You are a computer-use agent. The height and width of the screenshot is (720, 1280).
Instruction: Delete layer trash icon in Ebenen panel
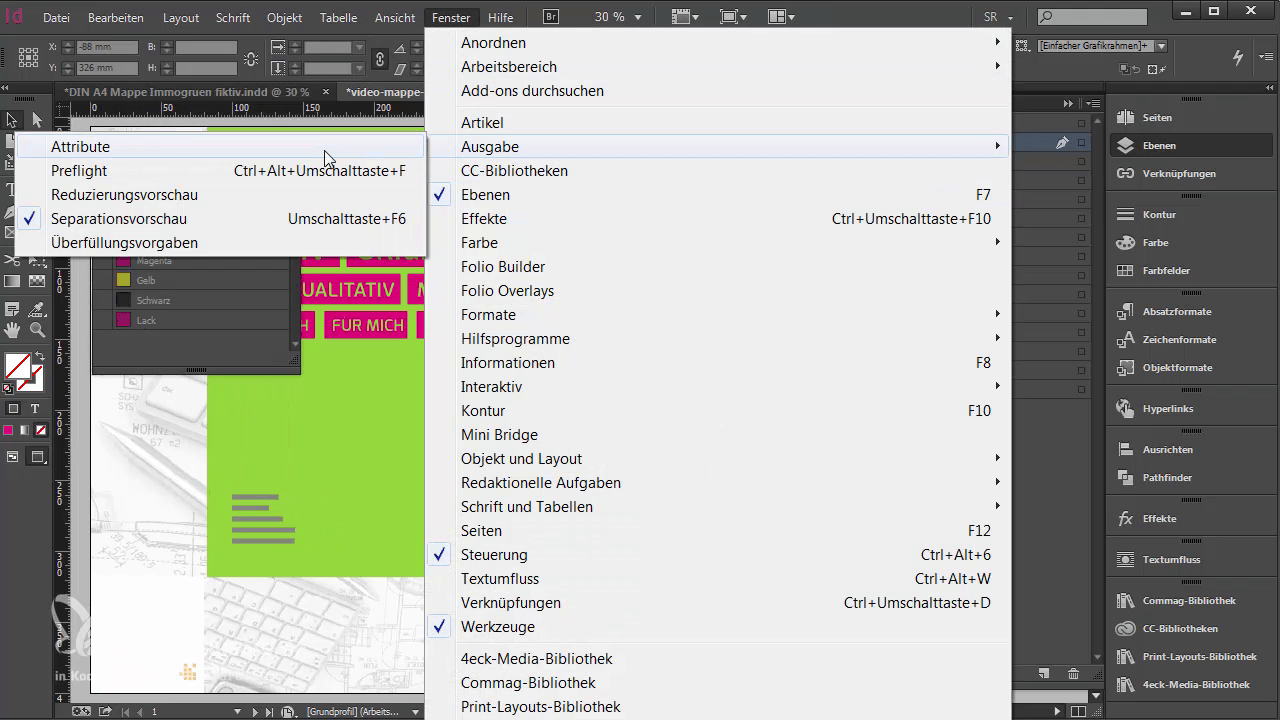(x=1073, y=675)
